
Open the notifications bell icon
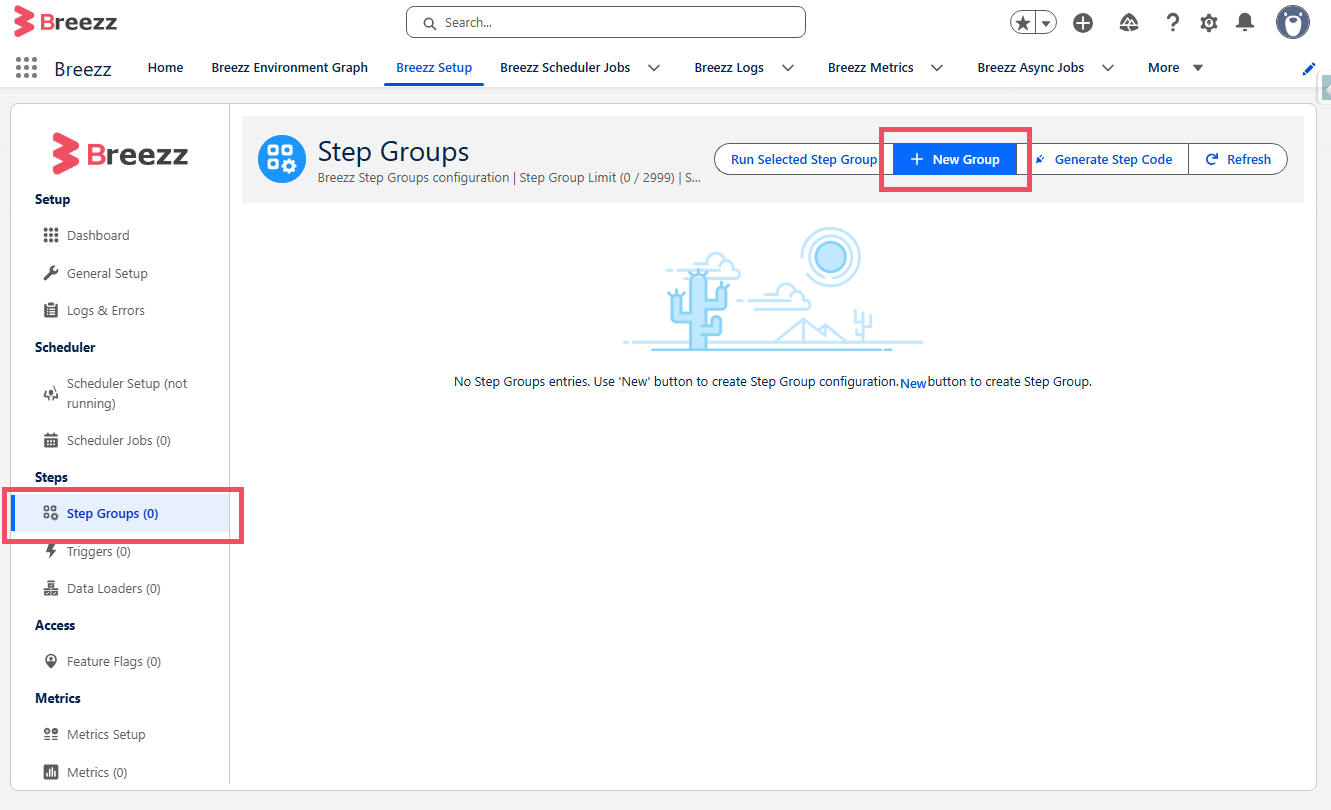coord(1245,22)
